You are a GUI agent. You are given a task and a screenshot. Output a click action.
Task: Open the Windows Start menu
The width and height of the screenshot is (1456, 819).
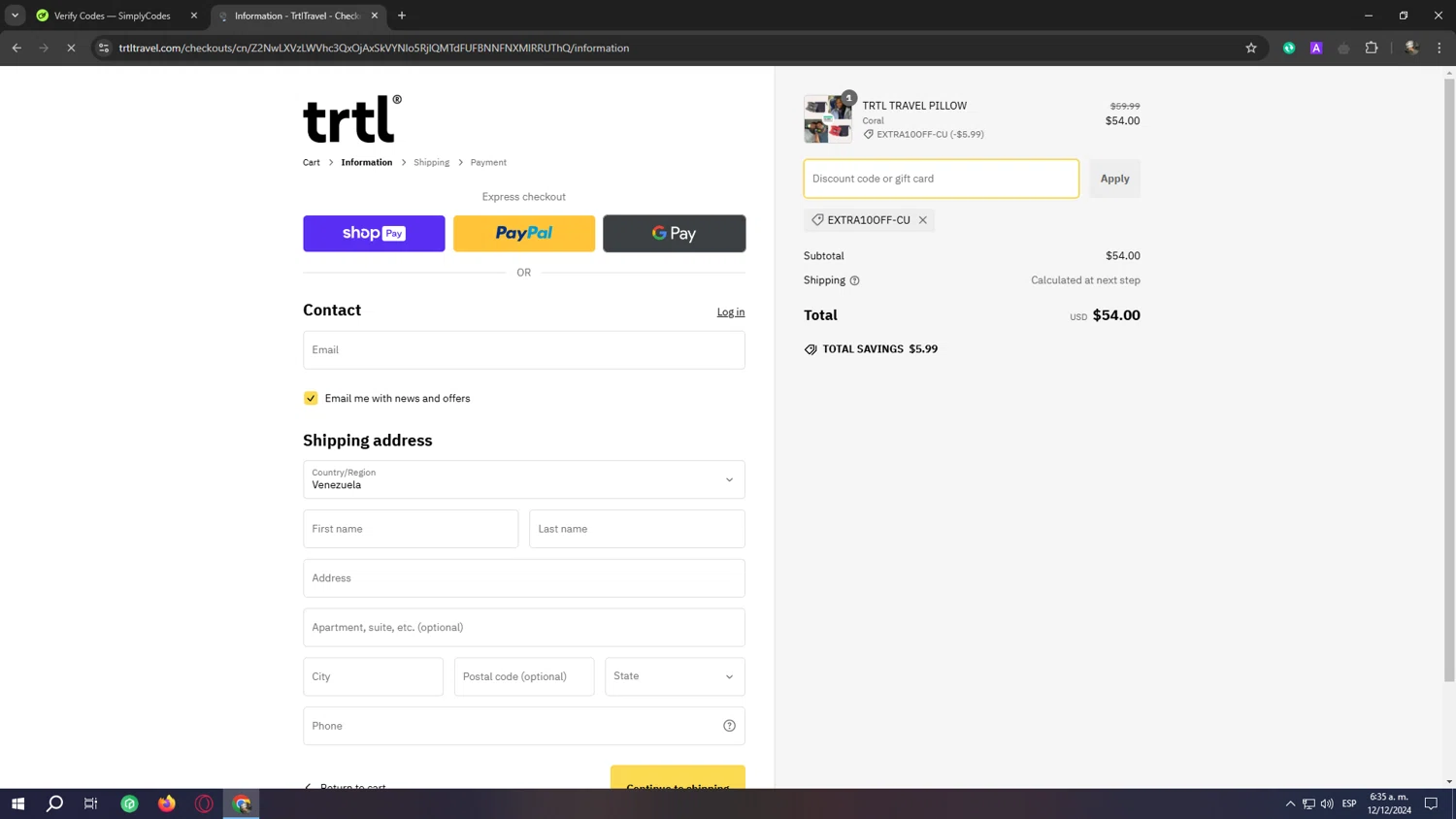pos(17,803)
